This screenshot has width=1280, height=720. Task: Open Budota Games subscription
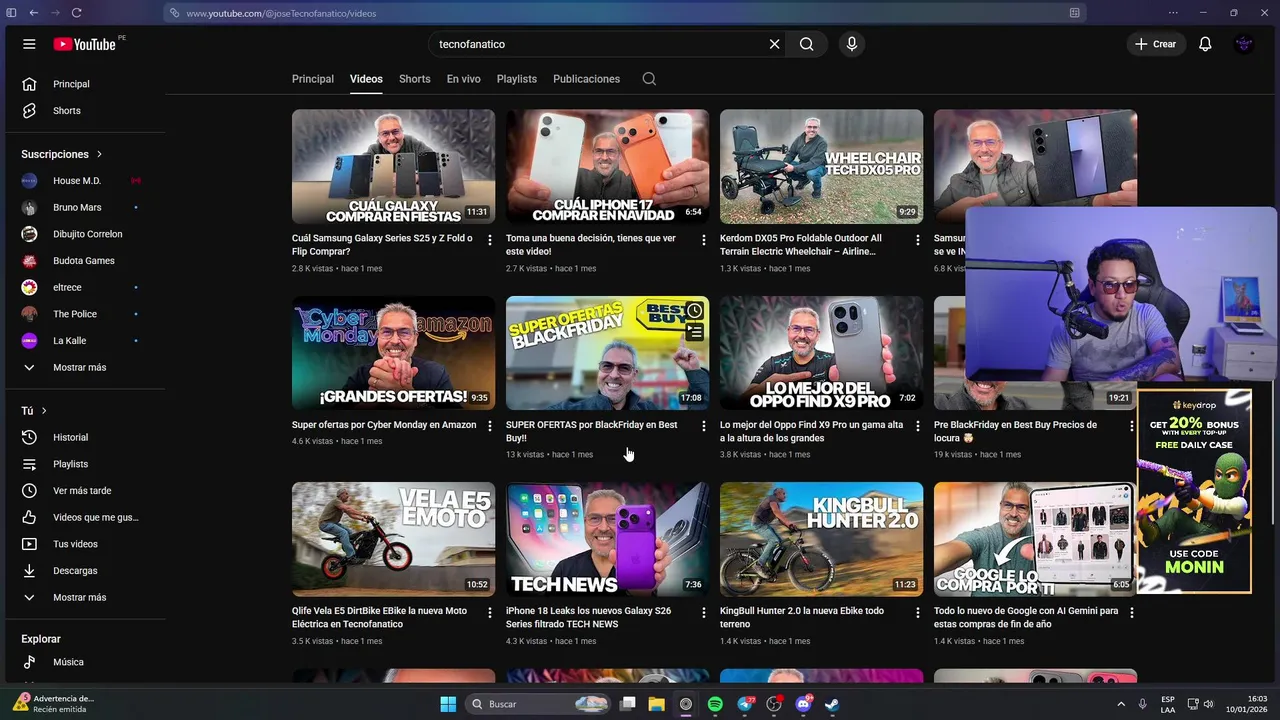[83, 261]
